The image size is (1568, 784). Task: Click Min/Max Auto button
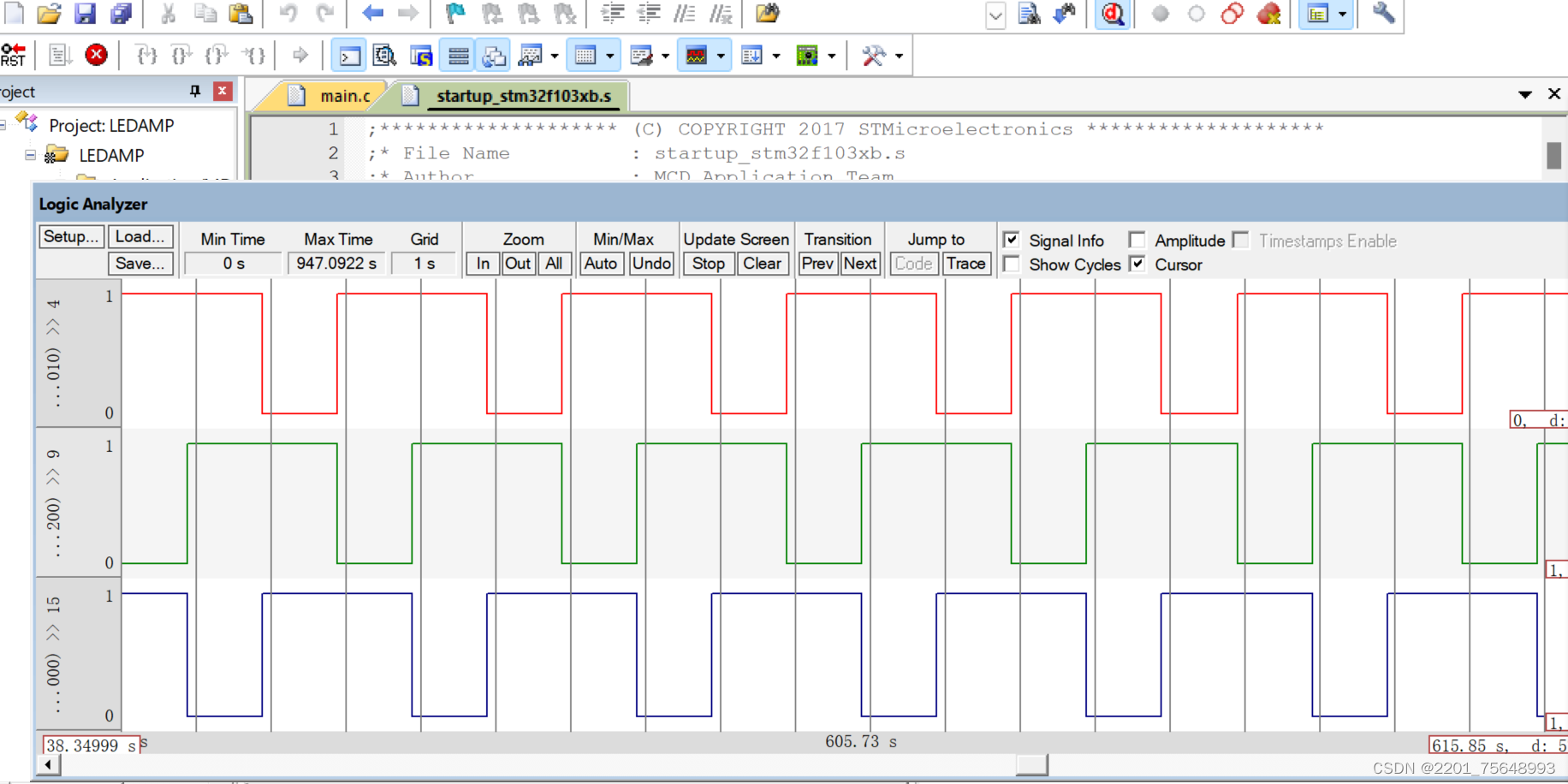[601, 264]
